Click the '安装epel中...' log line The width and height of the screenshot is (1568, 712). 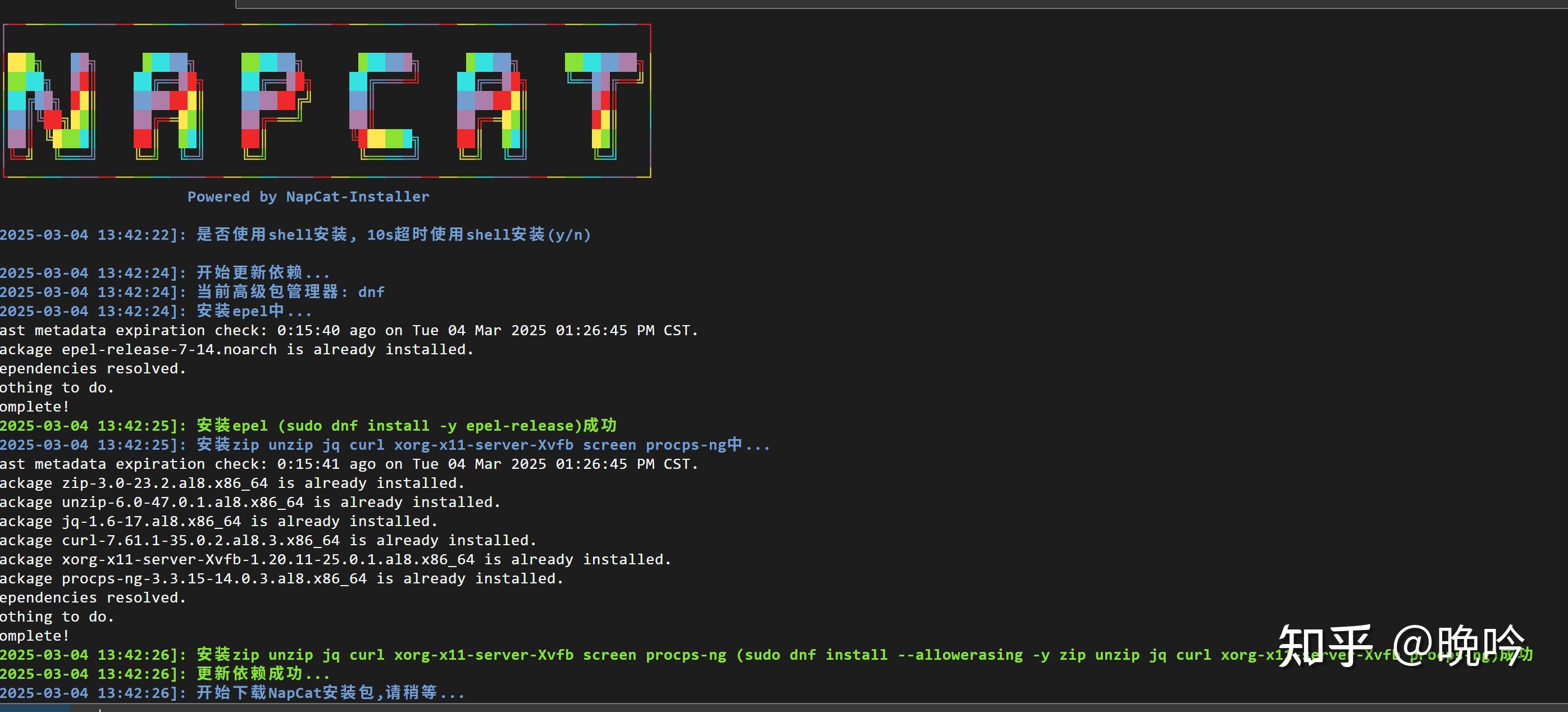[x=253, y=311]
